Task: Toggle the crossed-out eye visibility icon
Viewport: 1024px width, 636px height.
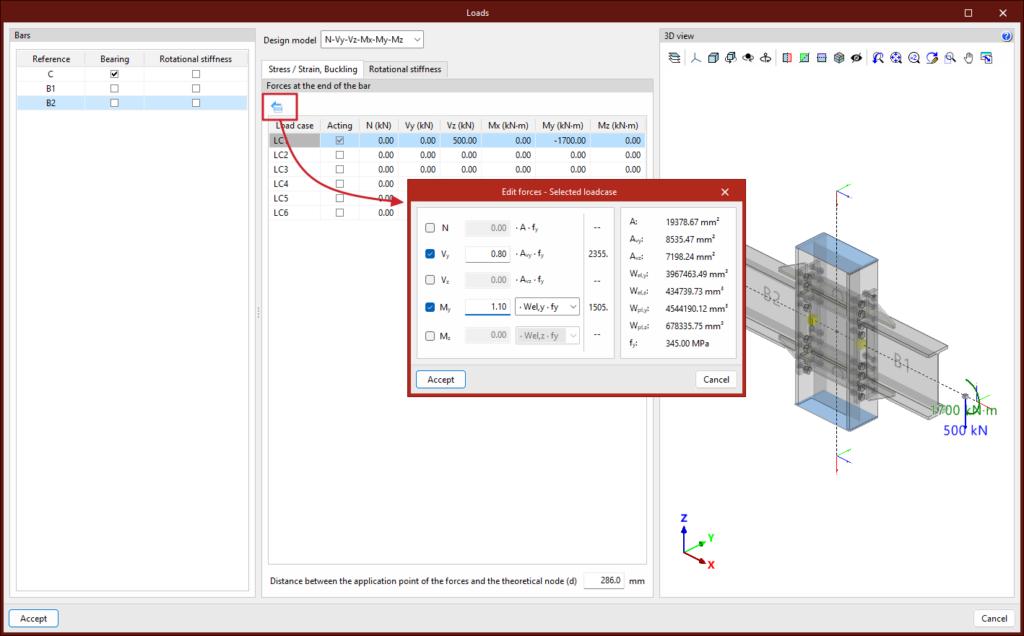Action: [x=856, y=58]
